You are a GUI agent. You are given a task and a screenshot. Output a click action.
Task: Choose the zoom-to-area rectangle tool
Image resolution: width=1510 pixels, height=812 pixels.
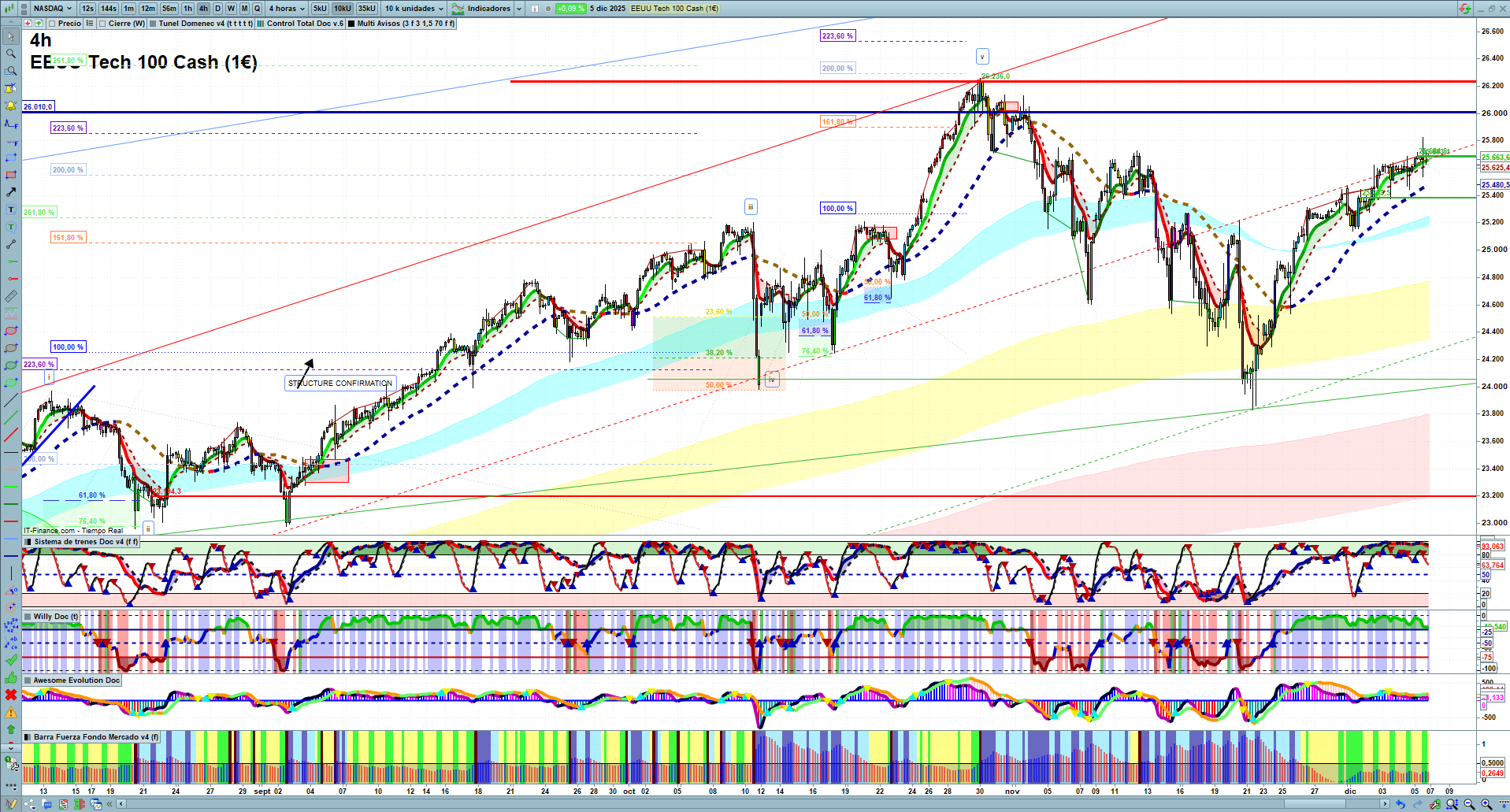pos(11,71)
